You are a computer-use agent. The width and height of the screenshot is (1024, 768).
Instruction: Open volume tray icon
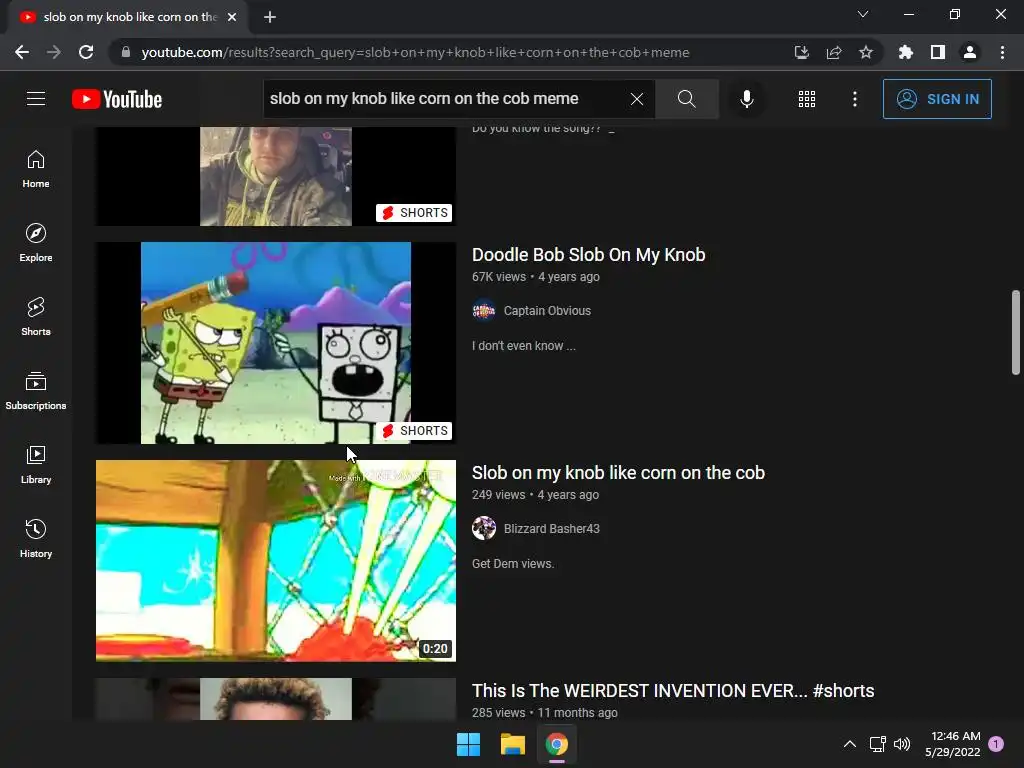point(902,744)
